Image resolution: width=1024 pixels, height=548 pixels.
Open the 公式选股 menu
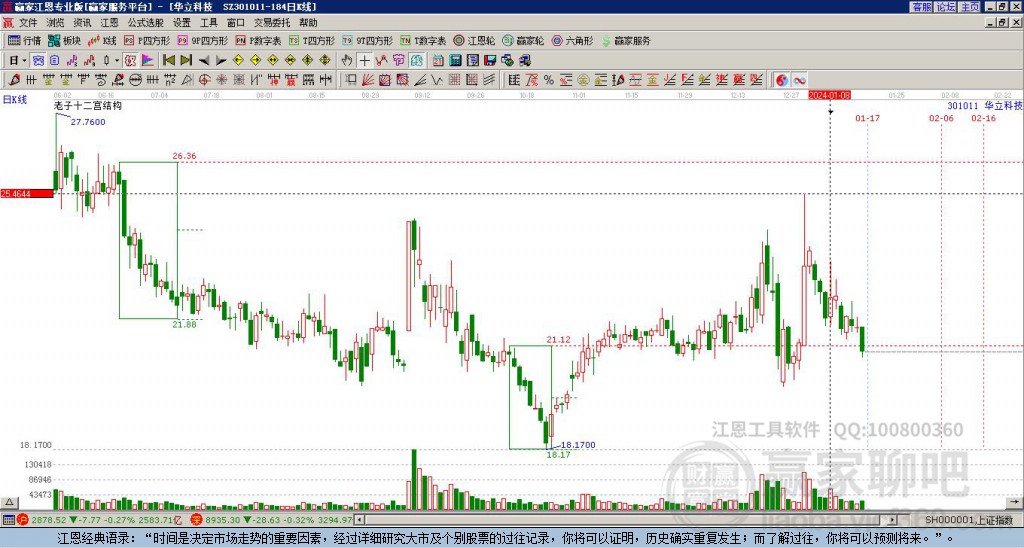[x=145, y=23]
